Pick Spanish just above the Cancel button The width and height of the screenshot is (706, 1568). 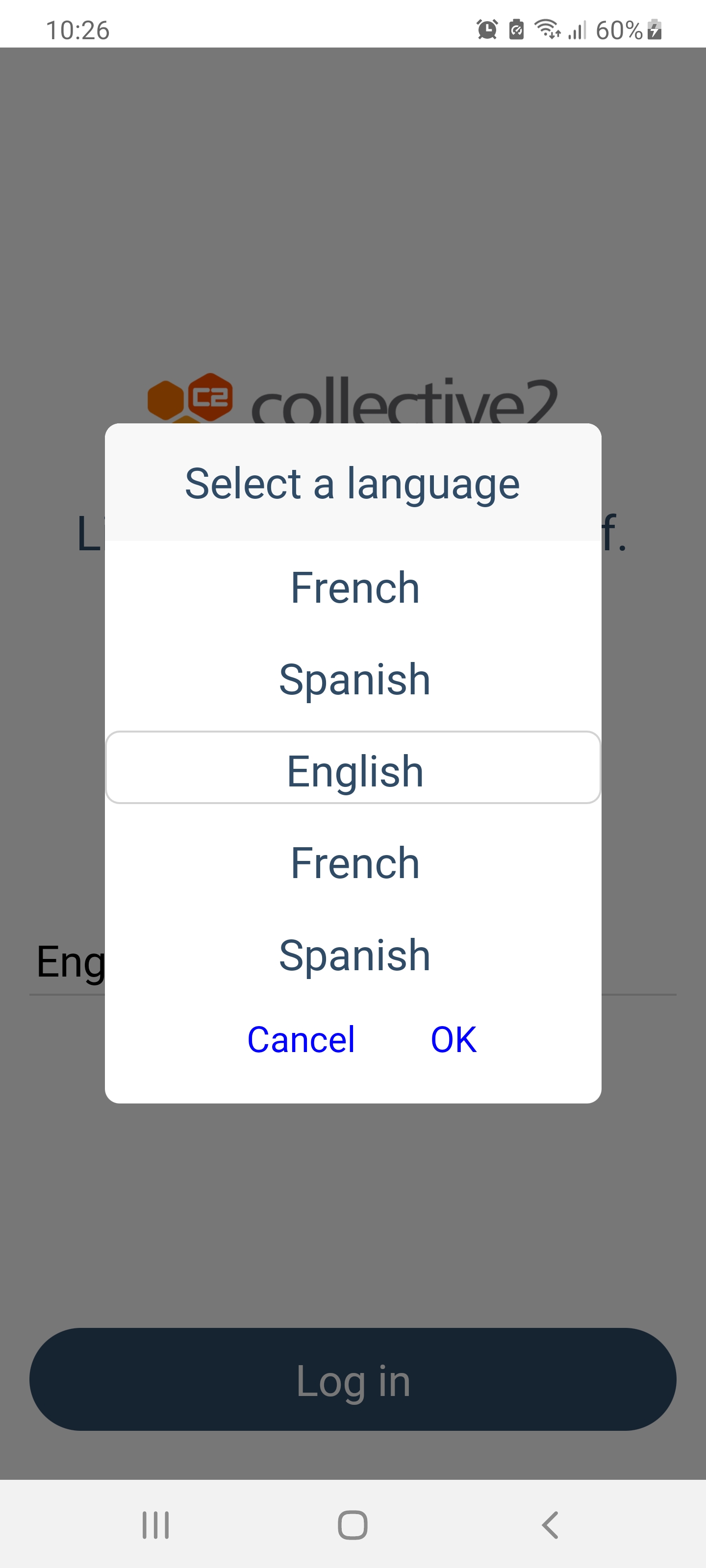pyautogui.click(x=354, y=955)
